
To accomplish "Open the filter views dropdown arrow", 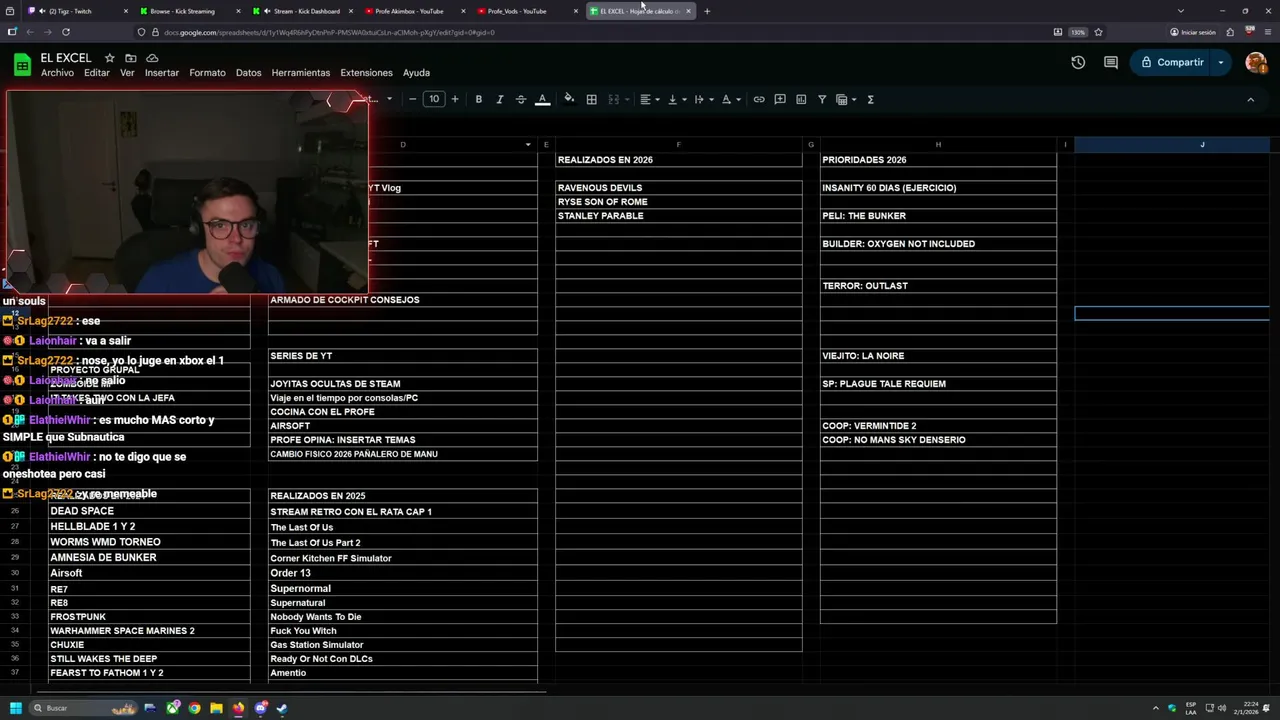I will tap(854, 99).
